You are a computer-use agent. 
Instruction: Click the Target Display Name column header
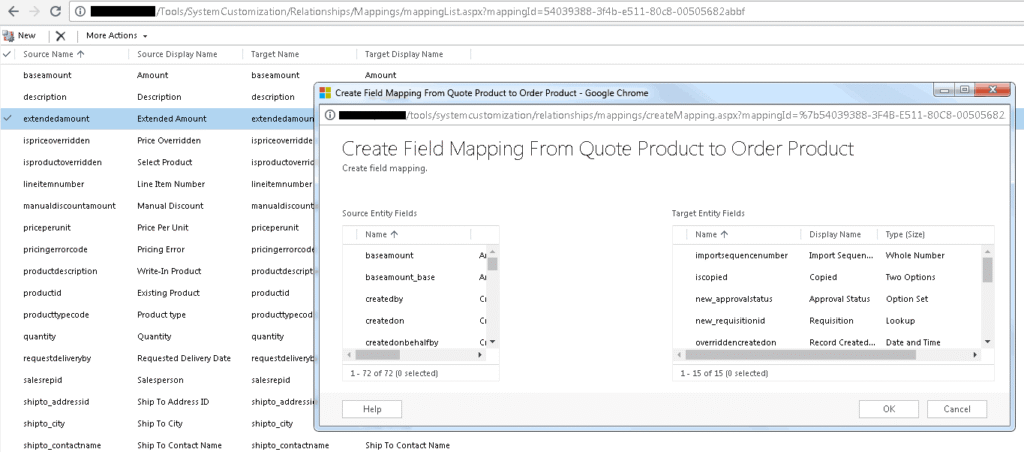(403, 54)
